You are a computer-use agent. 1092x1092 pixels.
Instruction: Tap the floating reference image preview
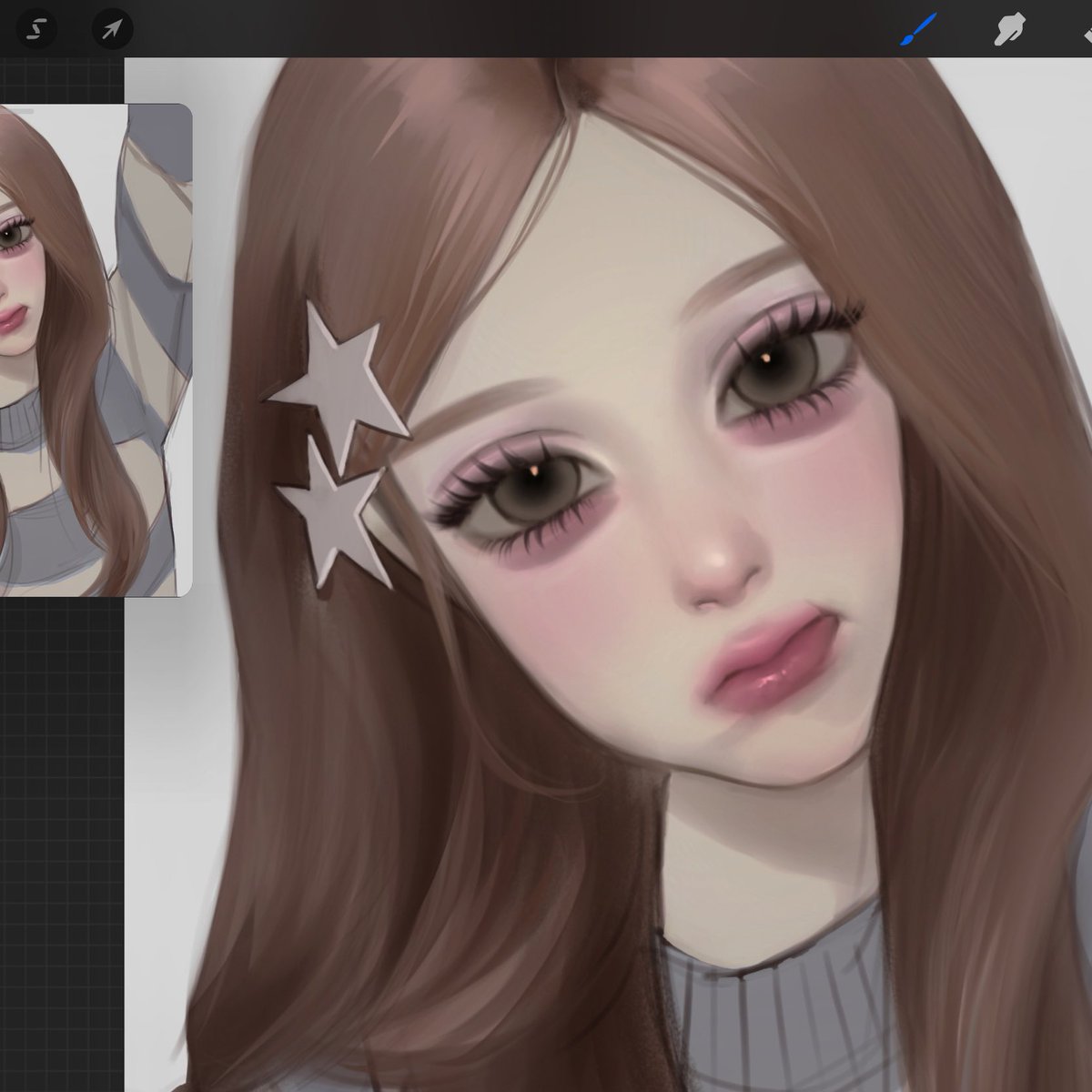pyautogui.click(x=96, y=350)
